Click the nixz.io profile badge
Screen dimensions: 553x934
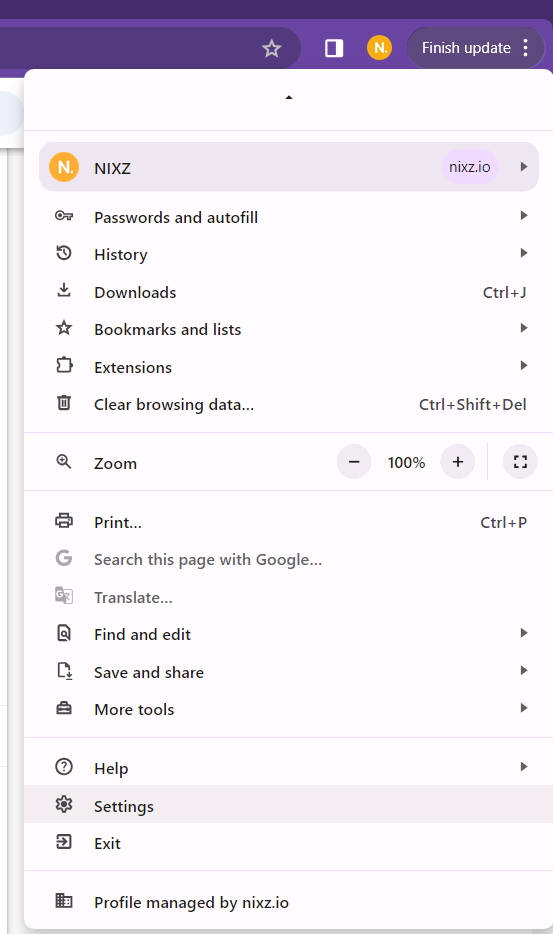coord(470,167)
